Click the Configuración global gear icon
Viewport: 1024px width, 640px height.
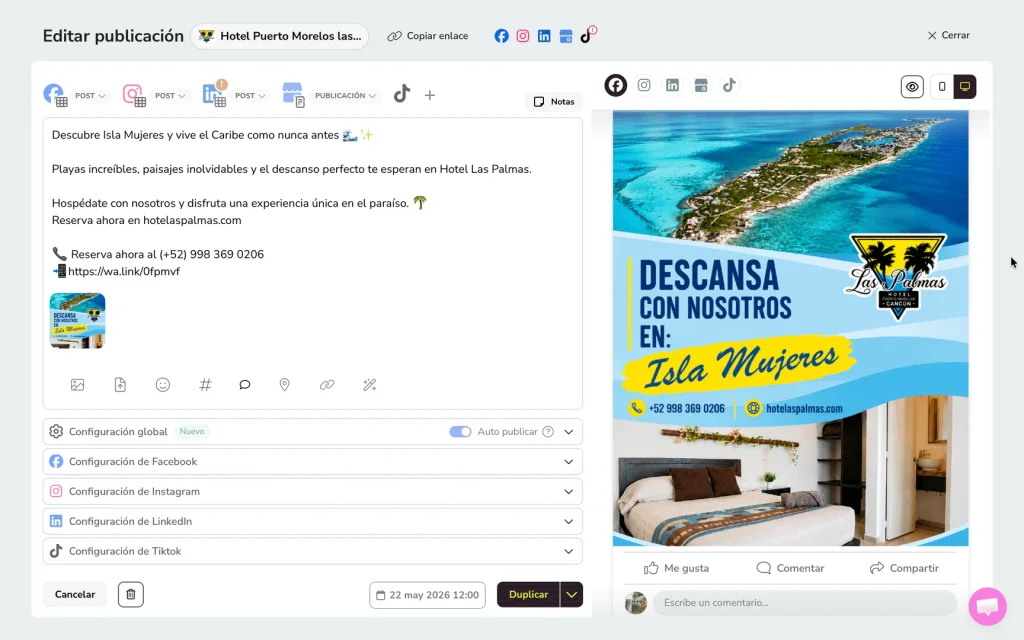pos(56,432)
